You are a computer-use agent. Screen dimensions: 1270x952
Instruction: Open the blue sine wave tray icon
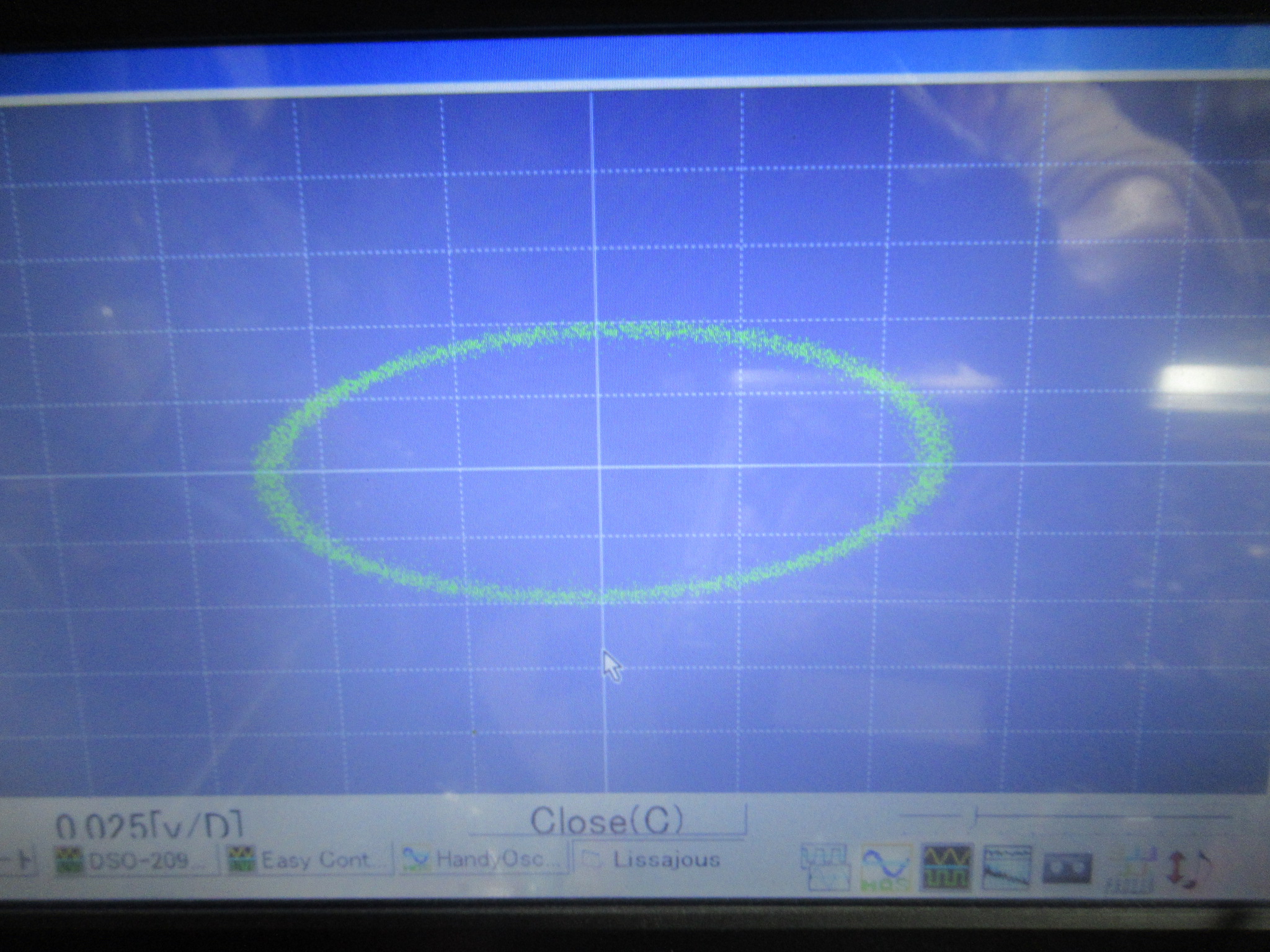pos(887,866)
